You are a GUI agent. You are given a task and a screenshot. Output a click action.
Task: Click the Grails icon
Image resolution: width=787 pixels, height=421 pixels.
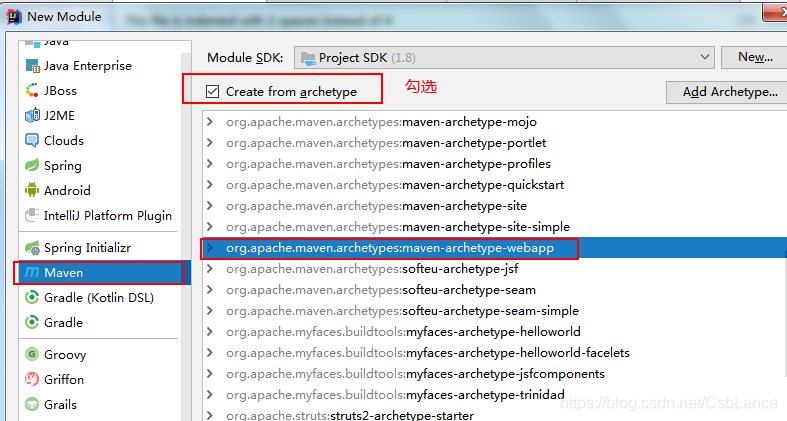[32, 404]
